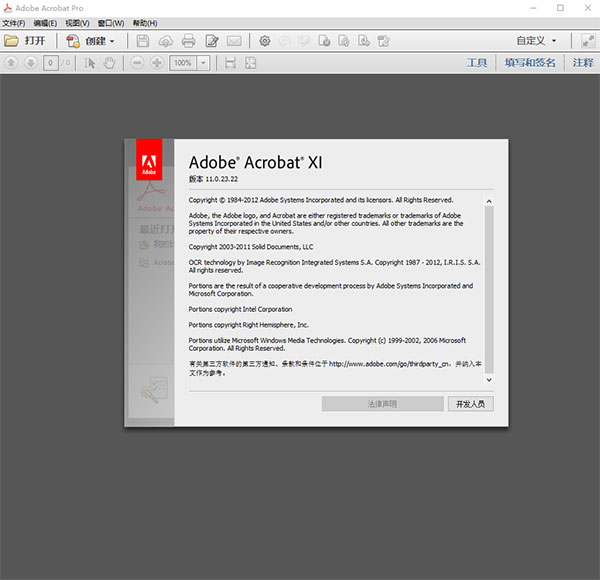Click the Portions copyright Intel Corporation line

(240, 310)
